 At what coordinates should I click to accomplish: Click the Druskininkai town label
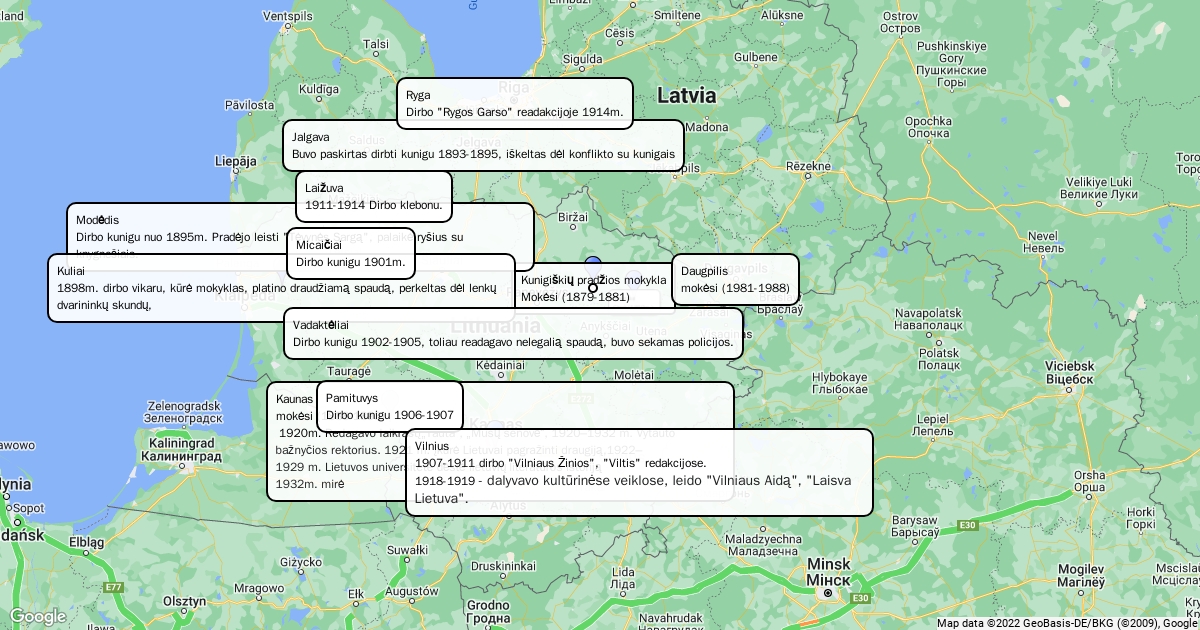coord(504,565)
